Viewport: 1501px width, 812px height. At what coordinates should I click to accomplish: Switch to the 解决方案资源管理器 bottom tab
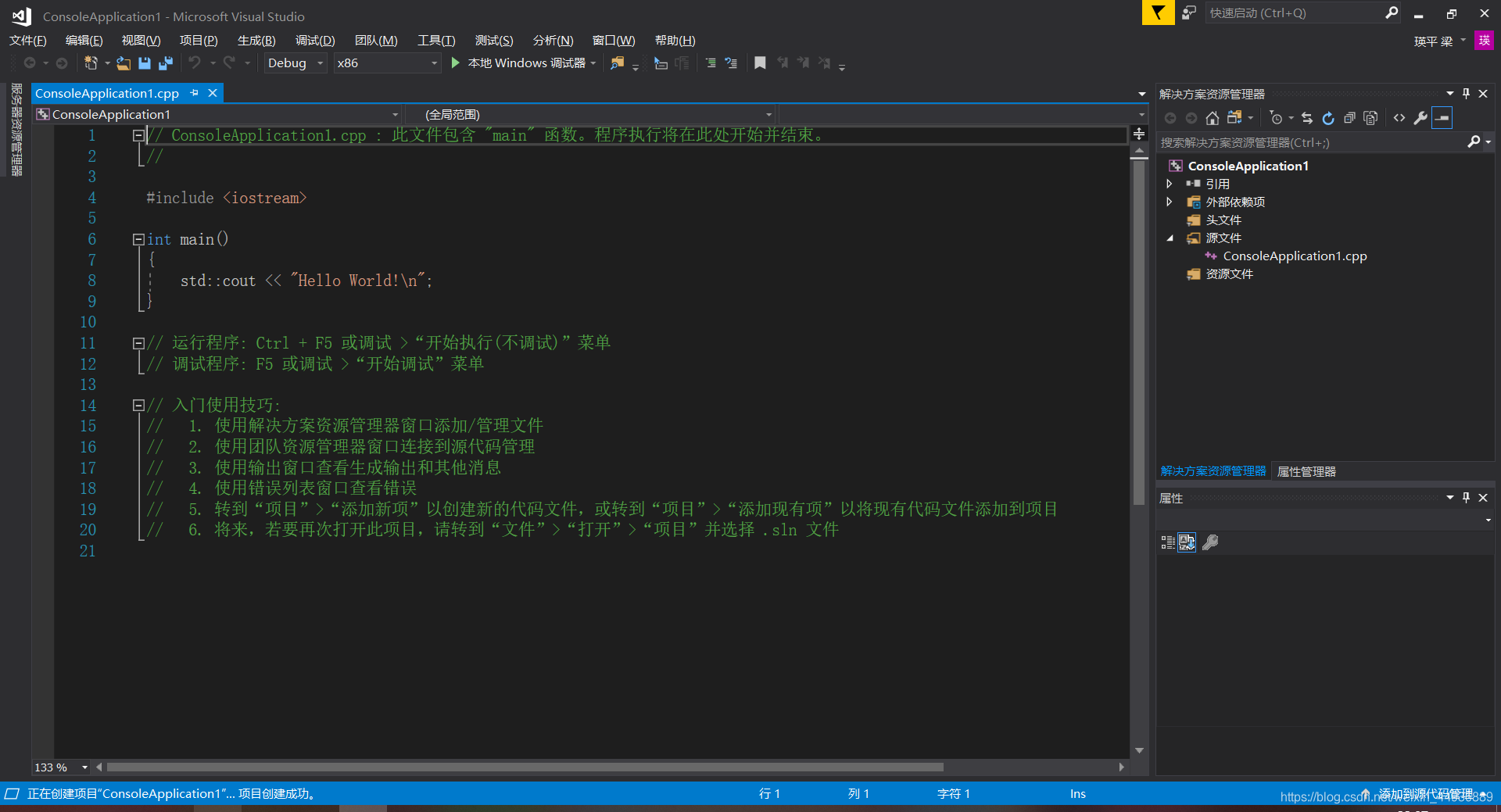[1213, 471]
